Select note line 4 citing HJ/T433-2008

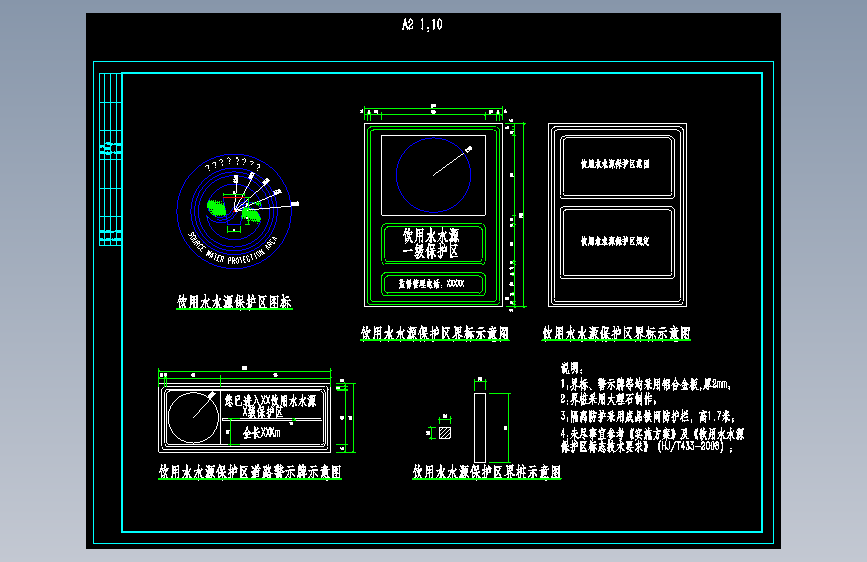point(652,440)
